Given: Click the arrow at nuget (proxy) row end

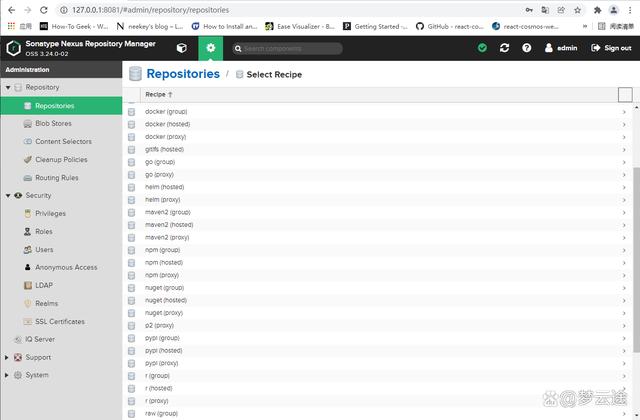Looking at the screenshot, I should tap(624, 313).
